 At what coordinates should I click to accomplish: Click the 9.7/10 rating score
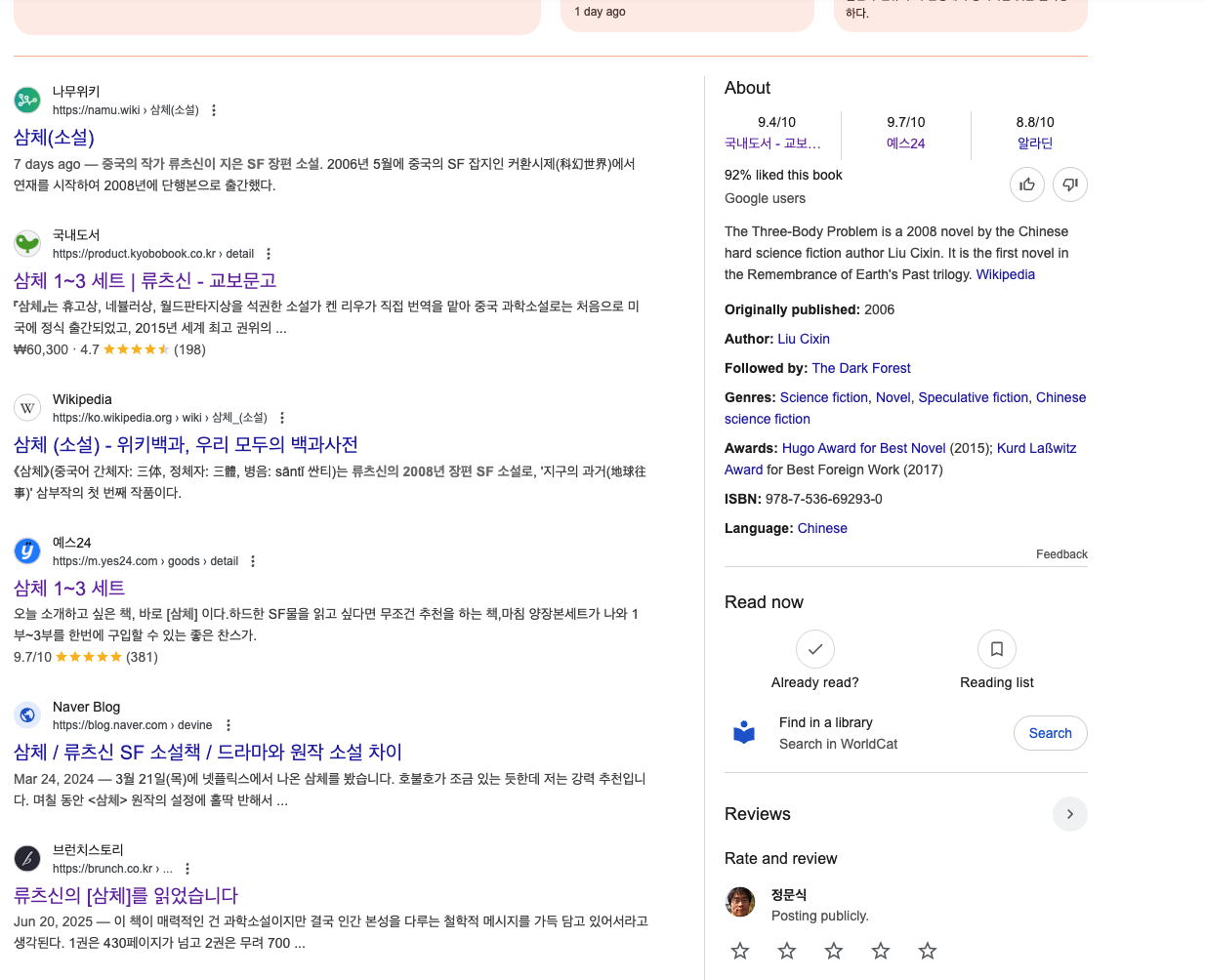tap(906, 122)
